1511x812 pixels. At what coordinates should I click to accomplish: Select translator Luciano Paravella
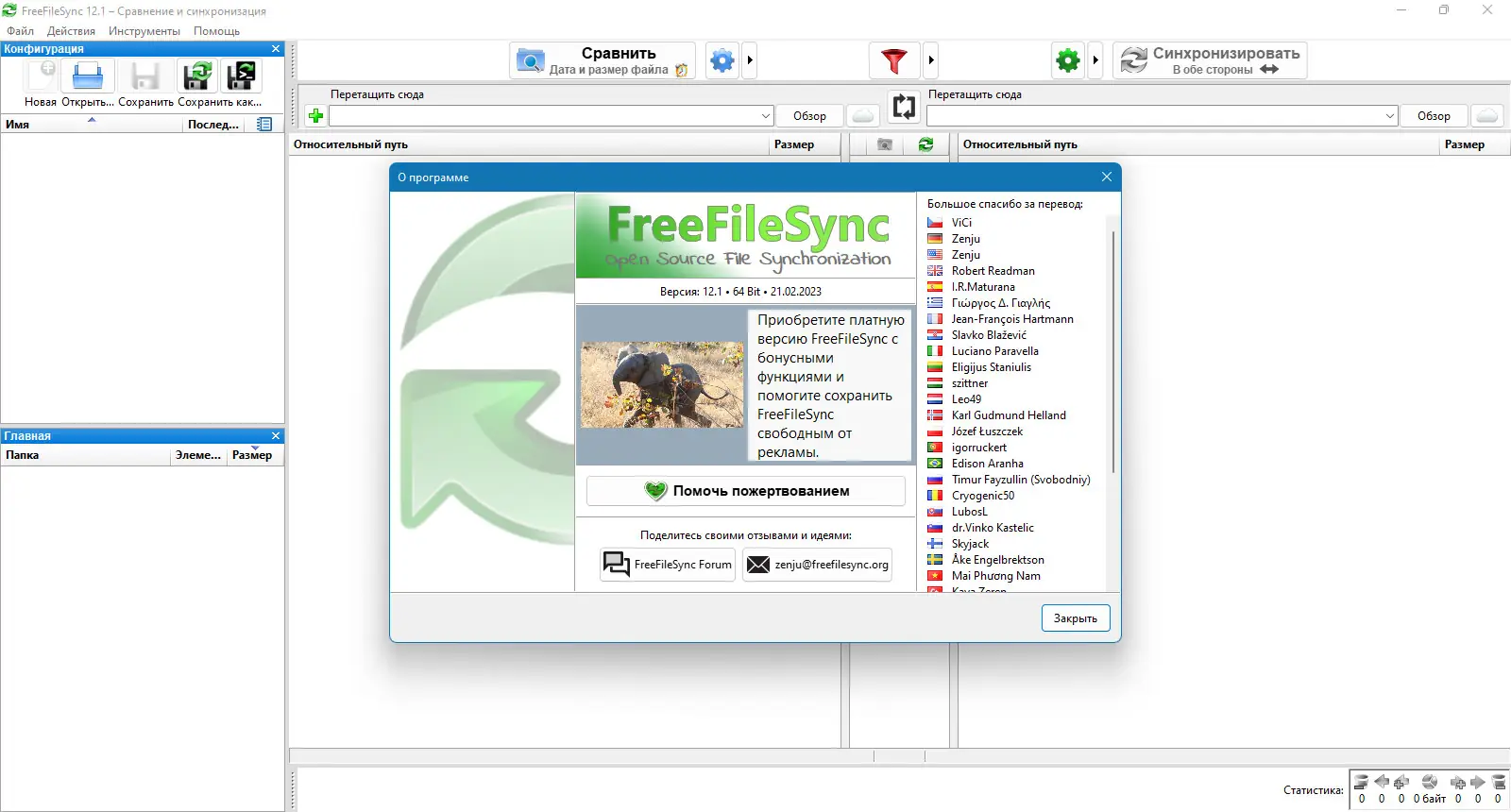tap(995, 351)
